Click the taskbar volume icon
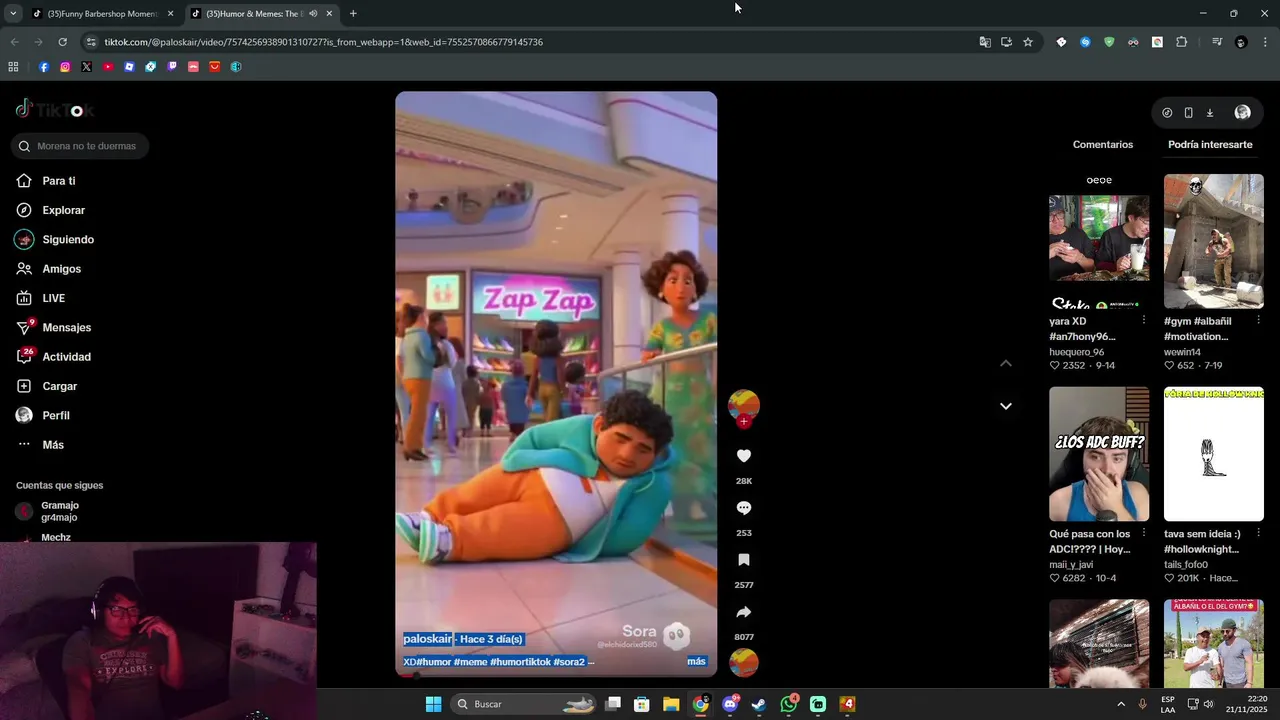1280x720 pixels. (x=1208, y=704)
